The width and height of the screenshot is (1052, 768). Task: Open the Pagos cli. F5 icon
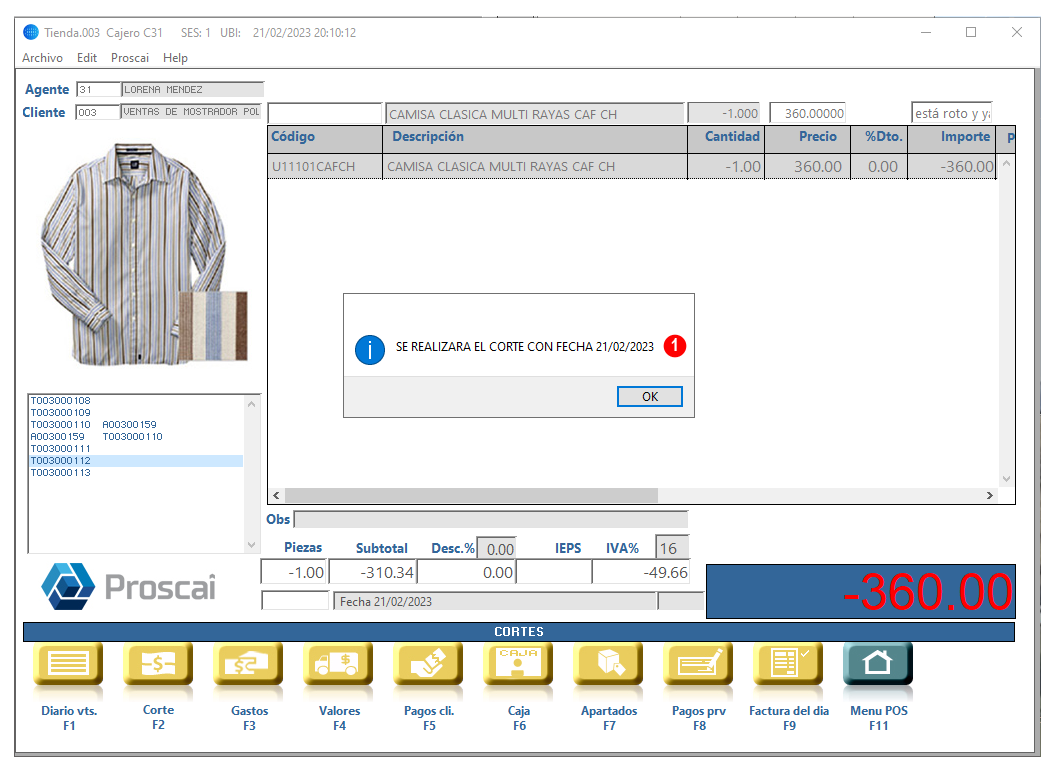[x=428, y=664]
